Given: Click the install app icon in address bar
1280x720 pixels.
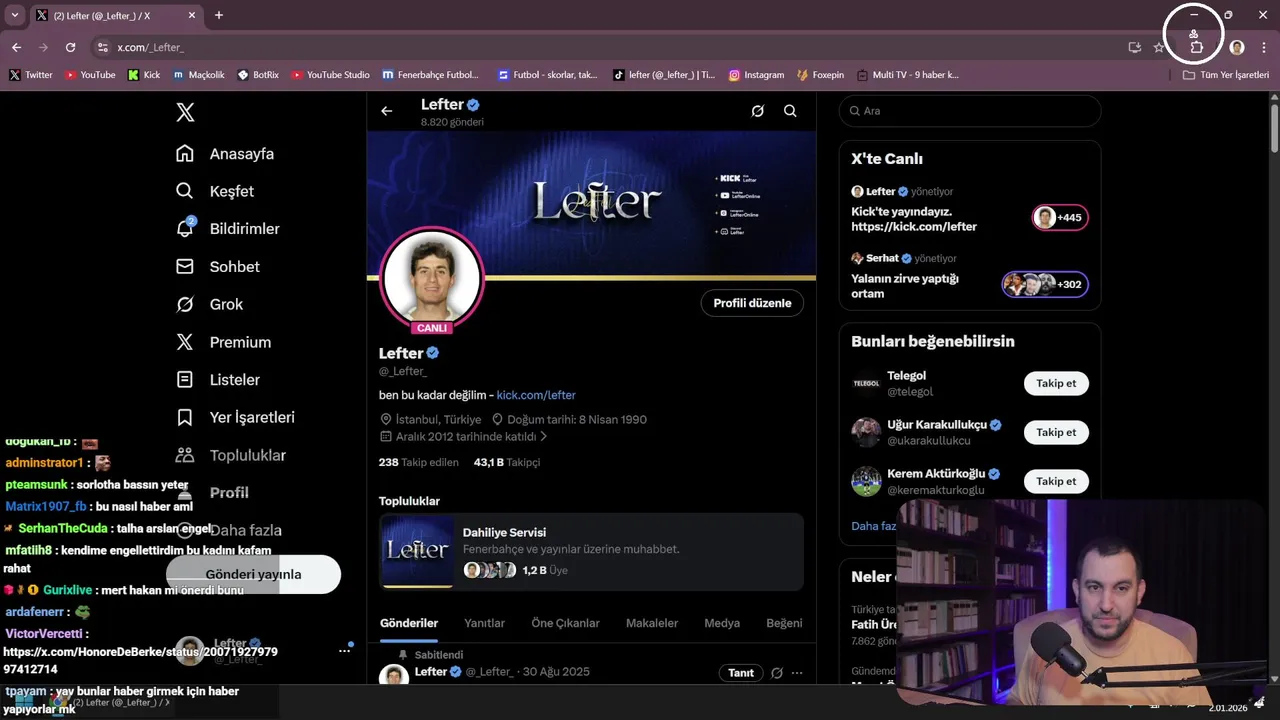Looking at the screenshot, I should (1134, 47).
